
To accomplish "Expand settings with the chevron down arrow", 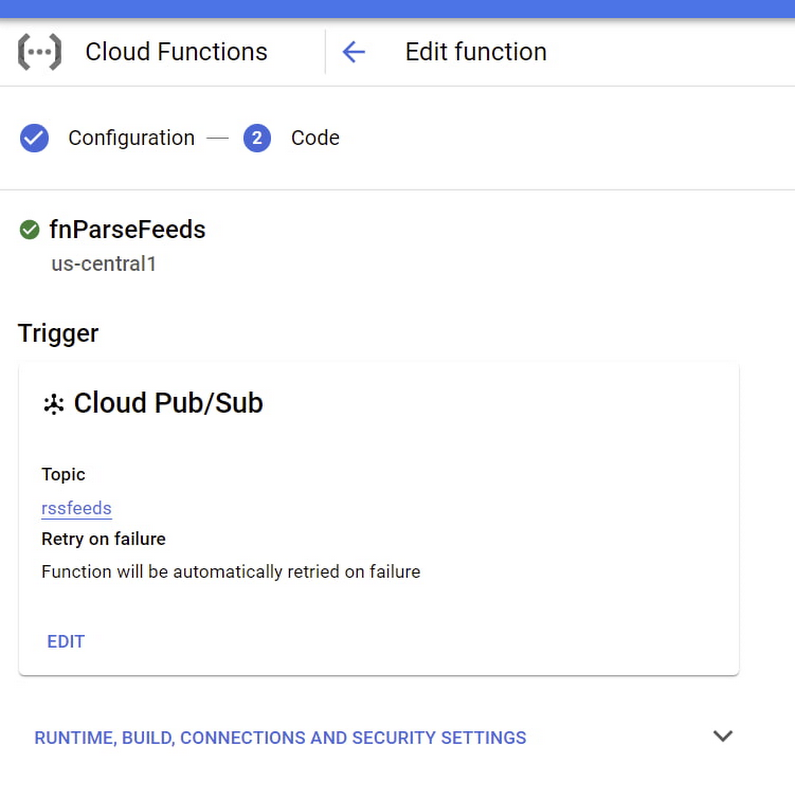I will [x=723, y=736].
